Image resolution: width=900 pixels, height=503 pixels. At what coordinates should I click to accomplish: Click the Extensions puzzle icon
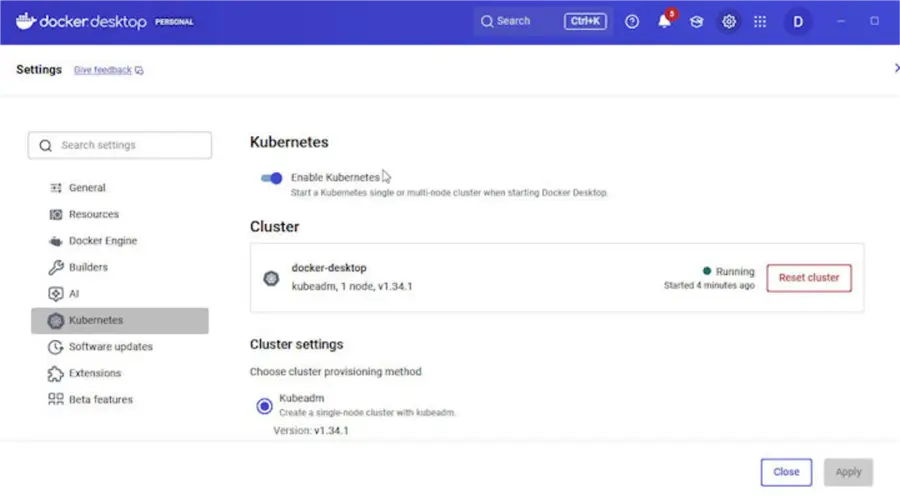pyautogui.click(x=56, y=373)
